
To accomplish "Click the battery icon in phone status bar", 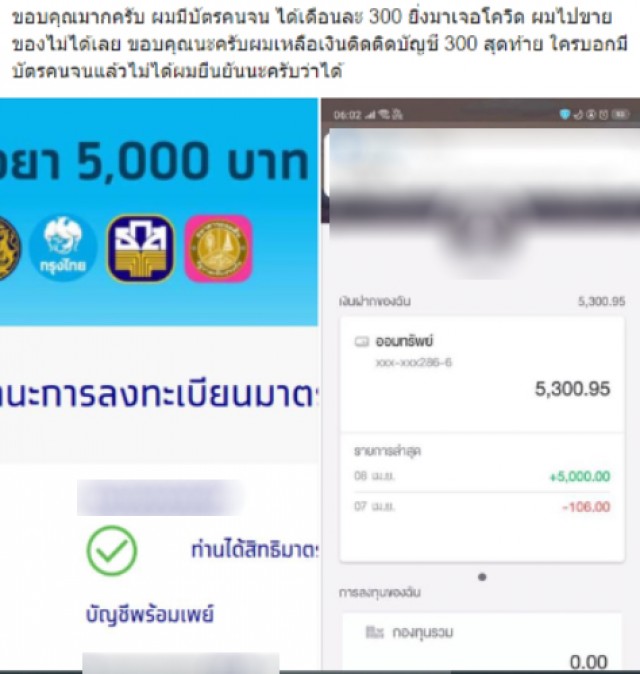I will point(621,114).
